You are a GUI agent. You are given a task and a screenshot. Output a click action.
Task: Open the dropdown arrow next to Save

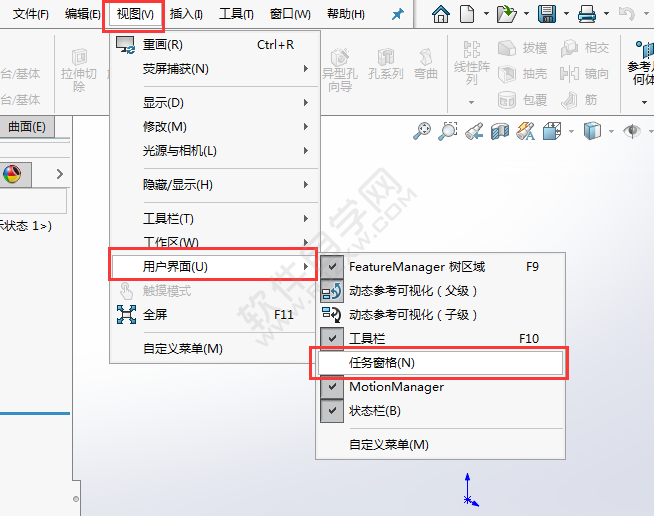tap(566, 14)
